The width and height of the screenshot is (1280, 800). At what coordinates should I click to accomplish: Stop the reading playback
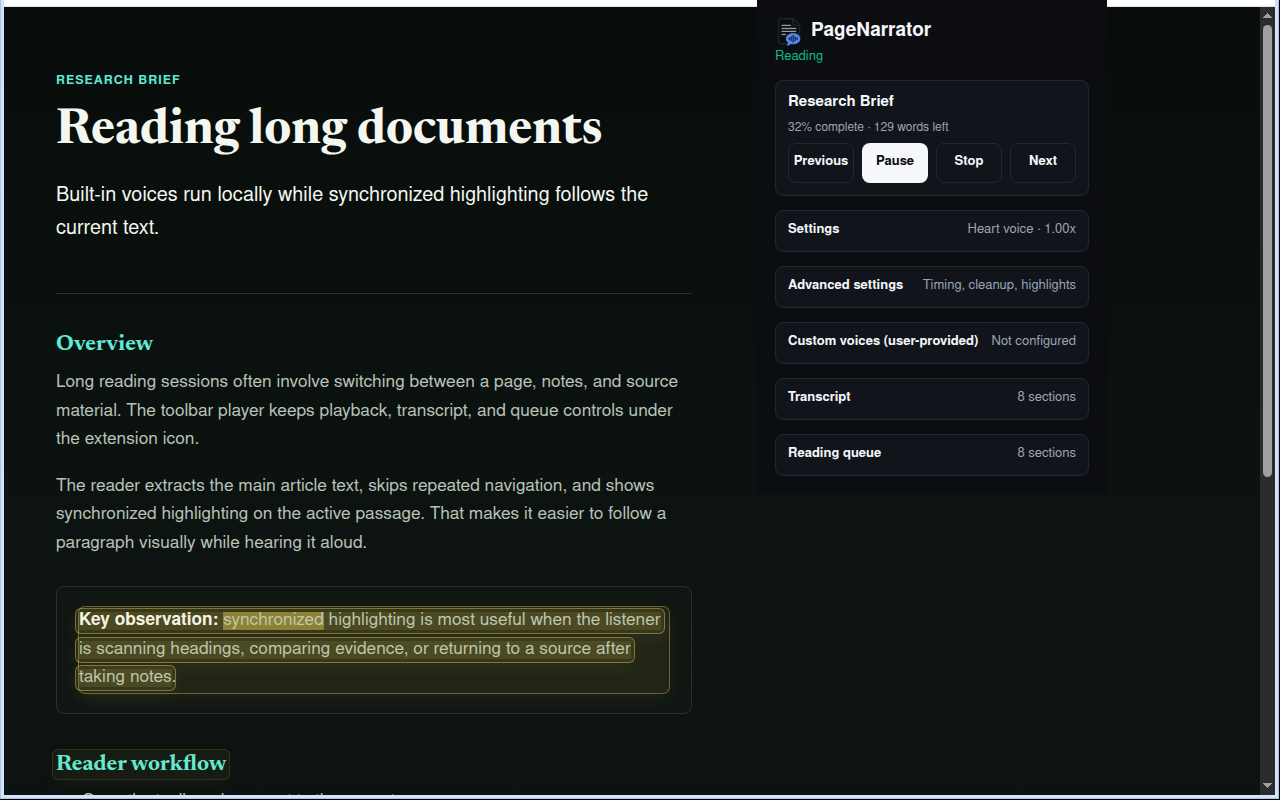[x=969, y=162]
